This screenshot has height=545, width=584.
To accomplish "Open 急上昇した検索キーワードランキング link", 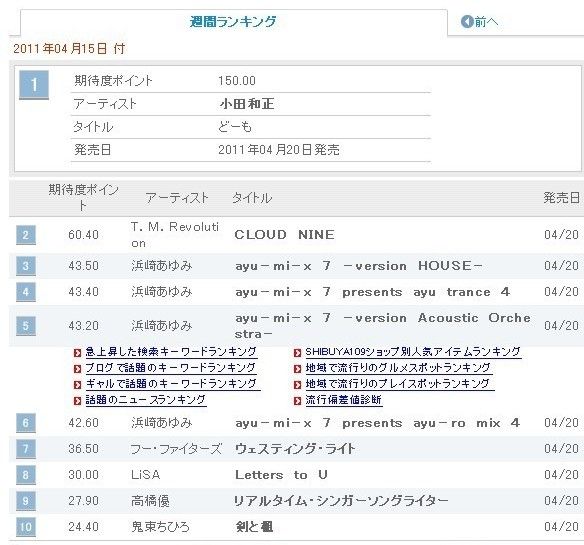I will (171, 352).
